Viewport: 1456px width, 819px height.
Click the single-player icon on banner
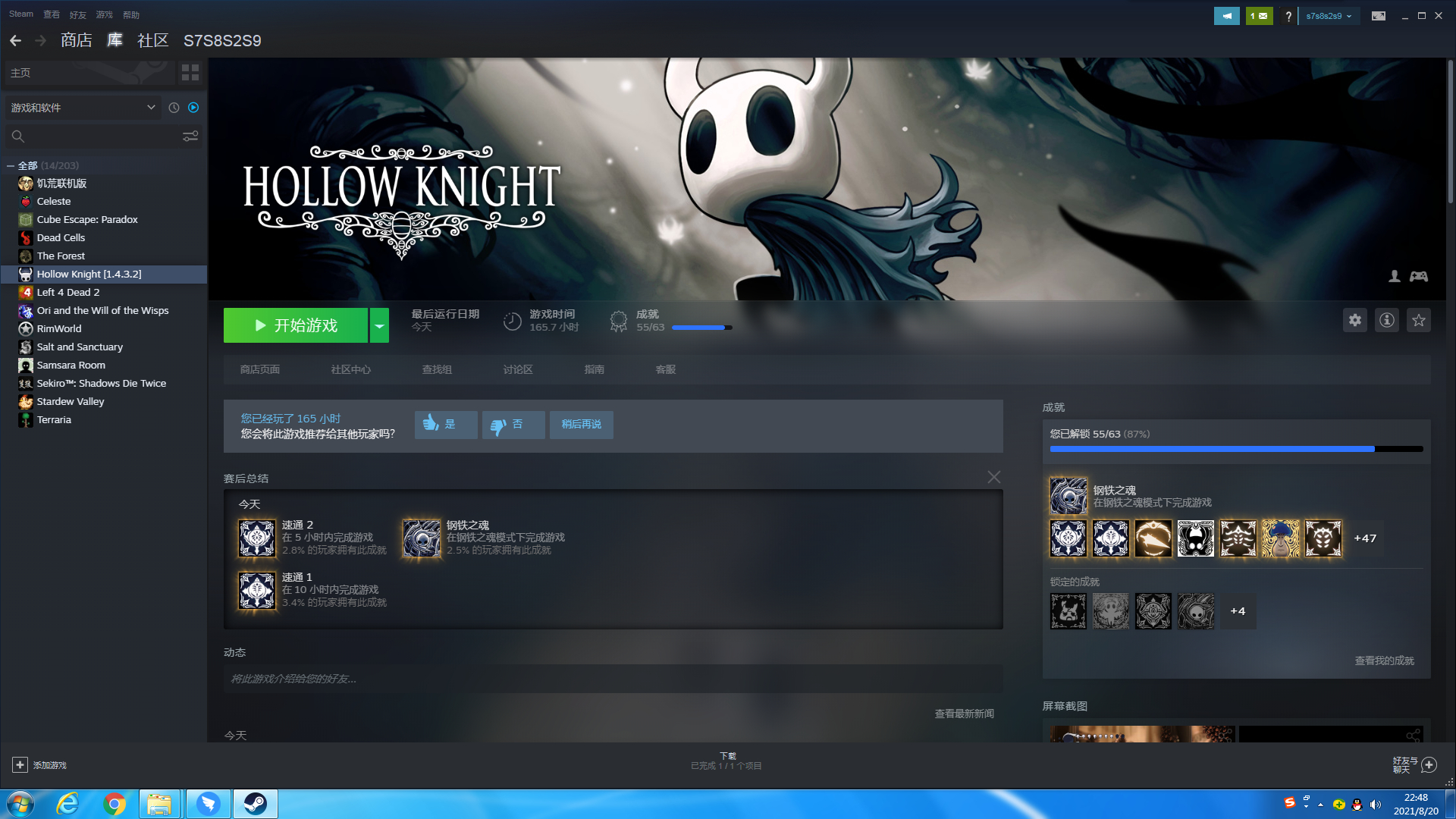pyautogui.click(x=1395, y=277)
